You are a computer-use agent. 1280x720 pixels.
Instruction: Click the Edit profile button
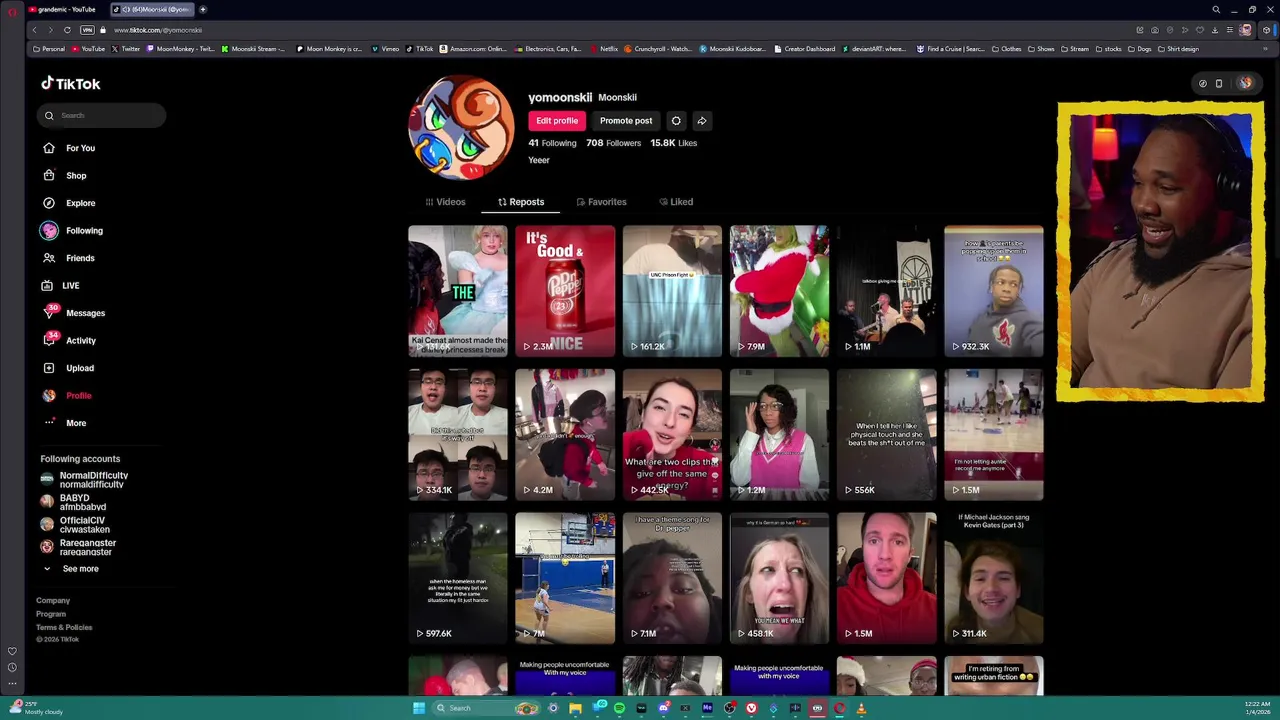click(557, 121)
